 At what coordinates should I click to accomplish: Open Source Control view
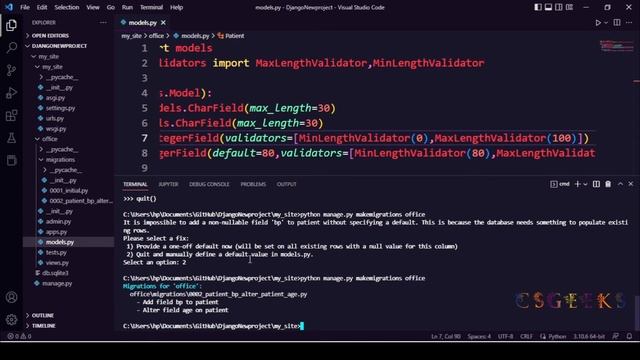tap(11, 70)
